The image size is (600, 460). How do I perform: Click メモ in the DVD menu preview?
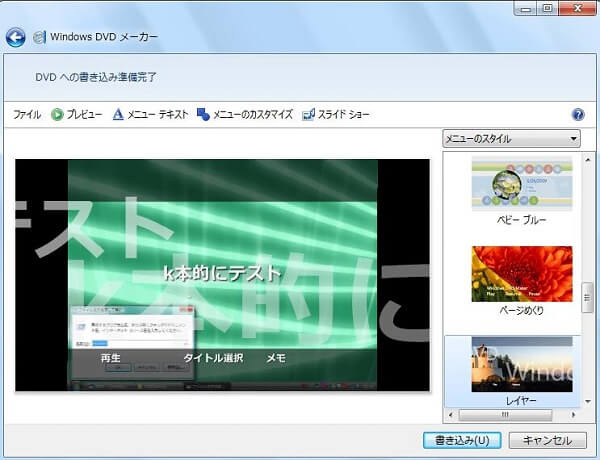(x=276, y=358)
